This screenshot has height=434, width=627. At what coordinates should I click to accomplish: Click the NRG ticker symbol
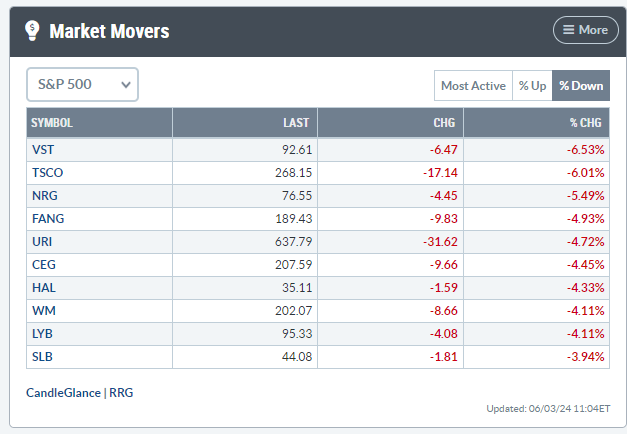coord(45,196)
